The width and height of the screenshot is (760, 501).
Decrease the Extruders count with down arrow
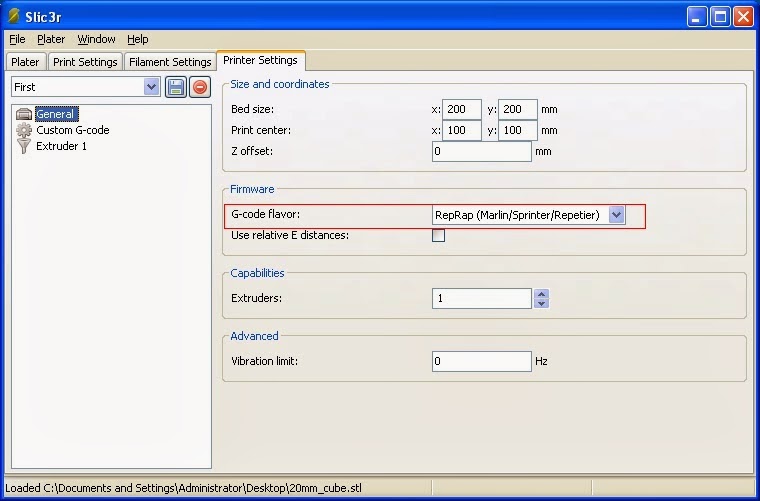click(541, 303)
